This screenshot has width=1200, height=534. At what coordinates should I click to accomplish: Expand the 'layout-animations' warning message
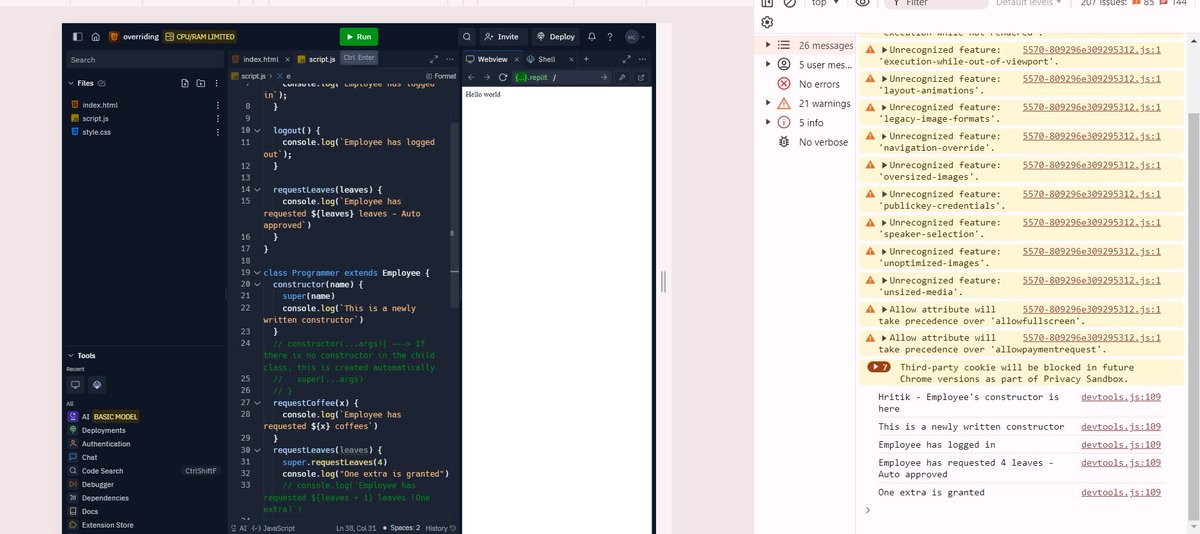point(884,78)
